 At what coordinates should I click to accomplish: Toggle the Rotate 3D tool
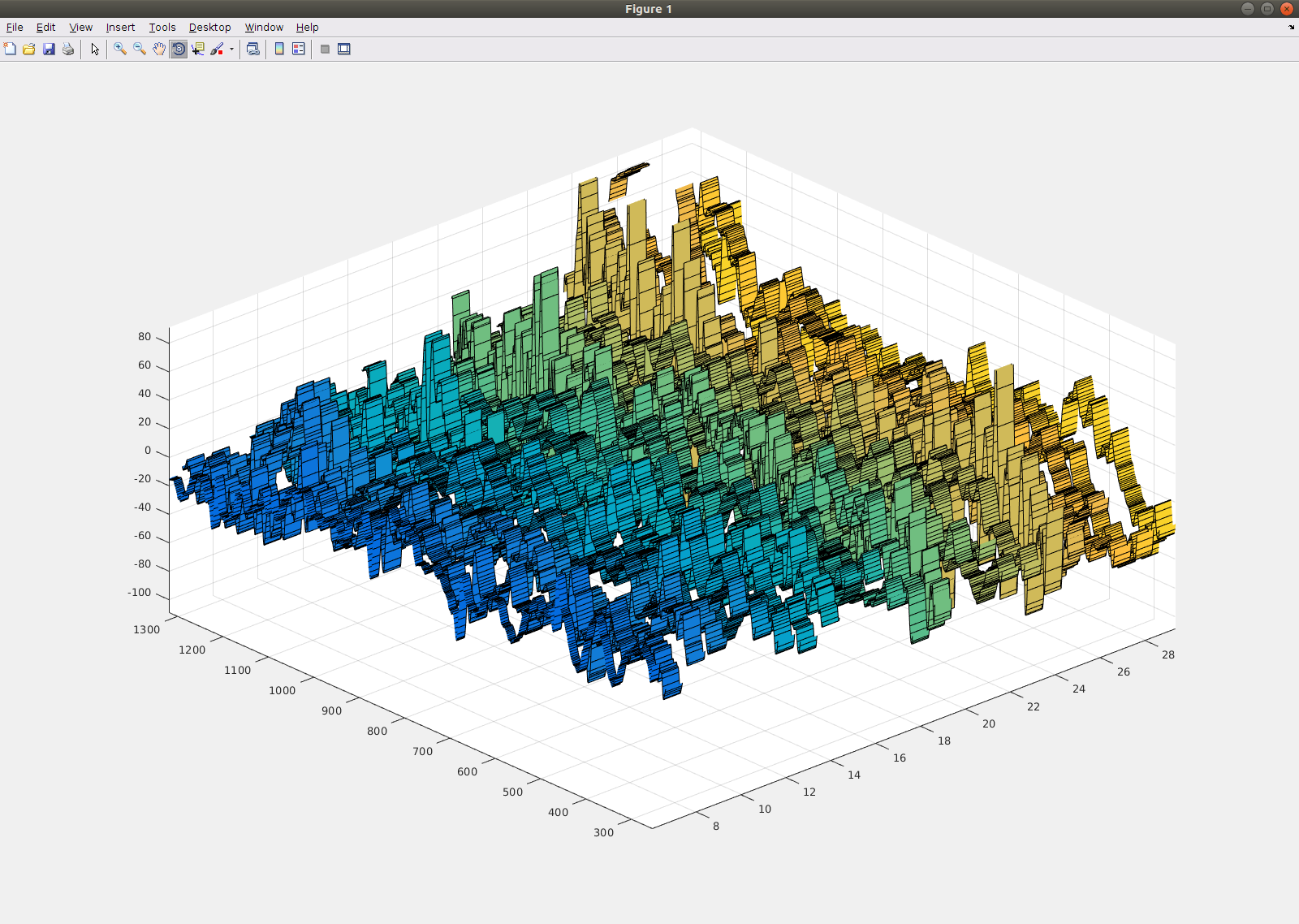point(179,49)
